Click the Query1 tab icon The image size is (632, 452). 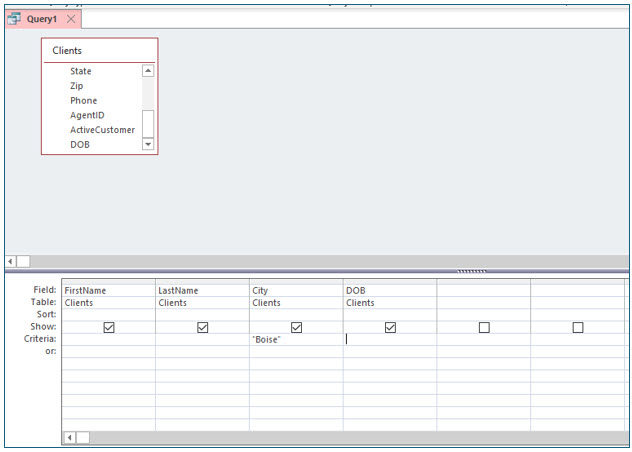14,19
